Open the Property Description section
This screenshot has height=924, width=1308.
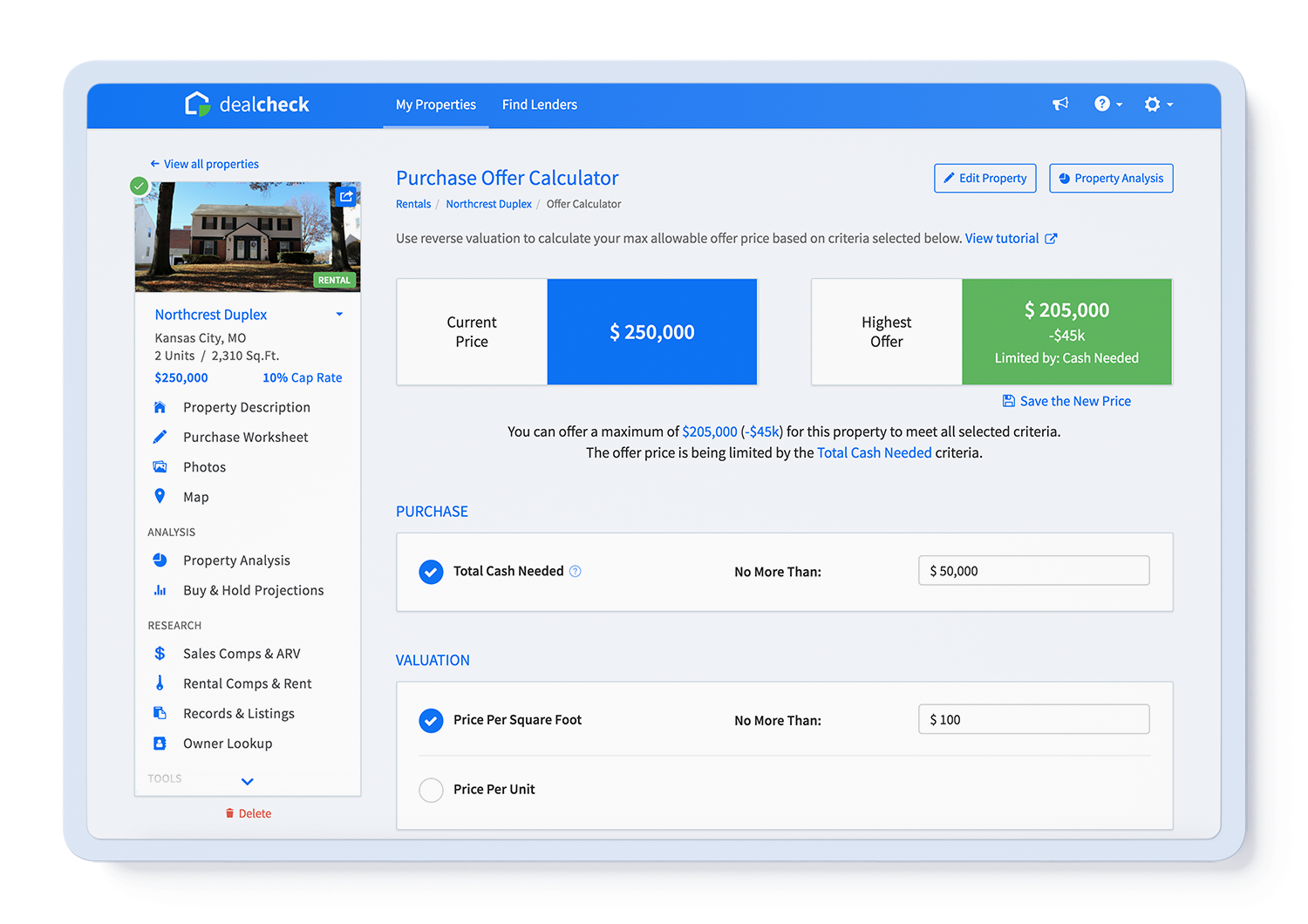point(160,407)
